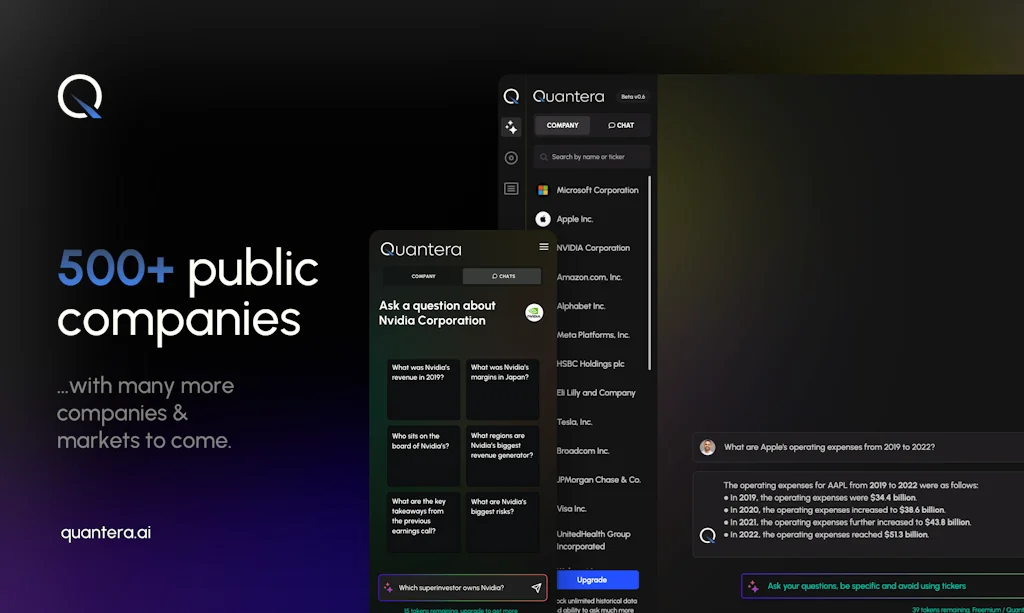Screen dimensions: 1024x613
Task: Select the COMPANY tab in the desktop app
Action: point(561,125)
